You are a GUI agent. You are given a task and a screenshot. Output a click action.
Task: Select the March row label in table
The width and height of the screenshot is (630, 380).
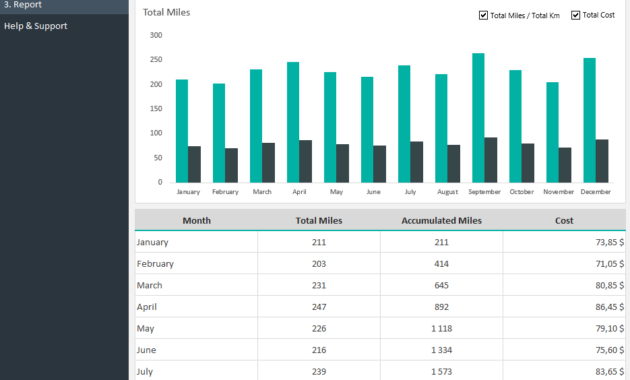(x=149, y=286)
